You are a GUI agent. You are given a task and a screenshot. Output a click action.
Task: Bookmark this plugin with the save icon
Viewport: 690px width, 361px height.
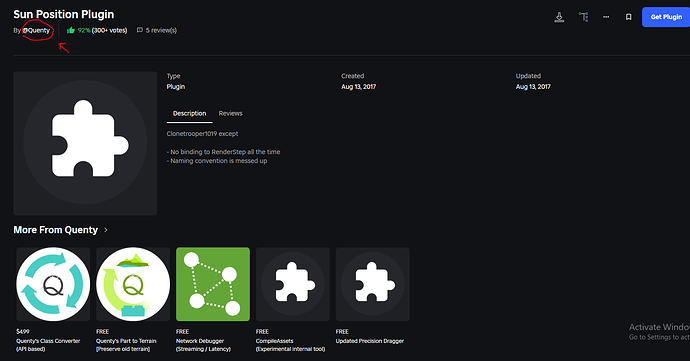click(x=628, y=17)
